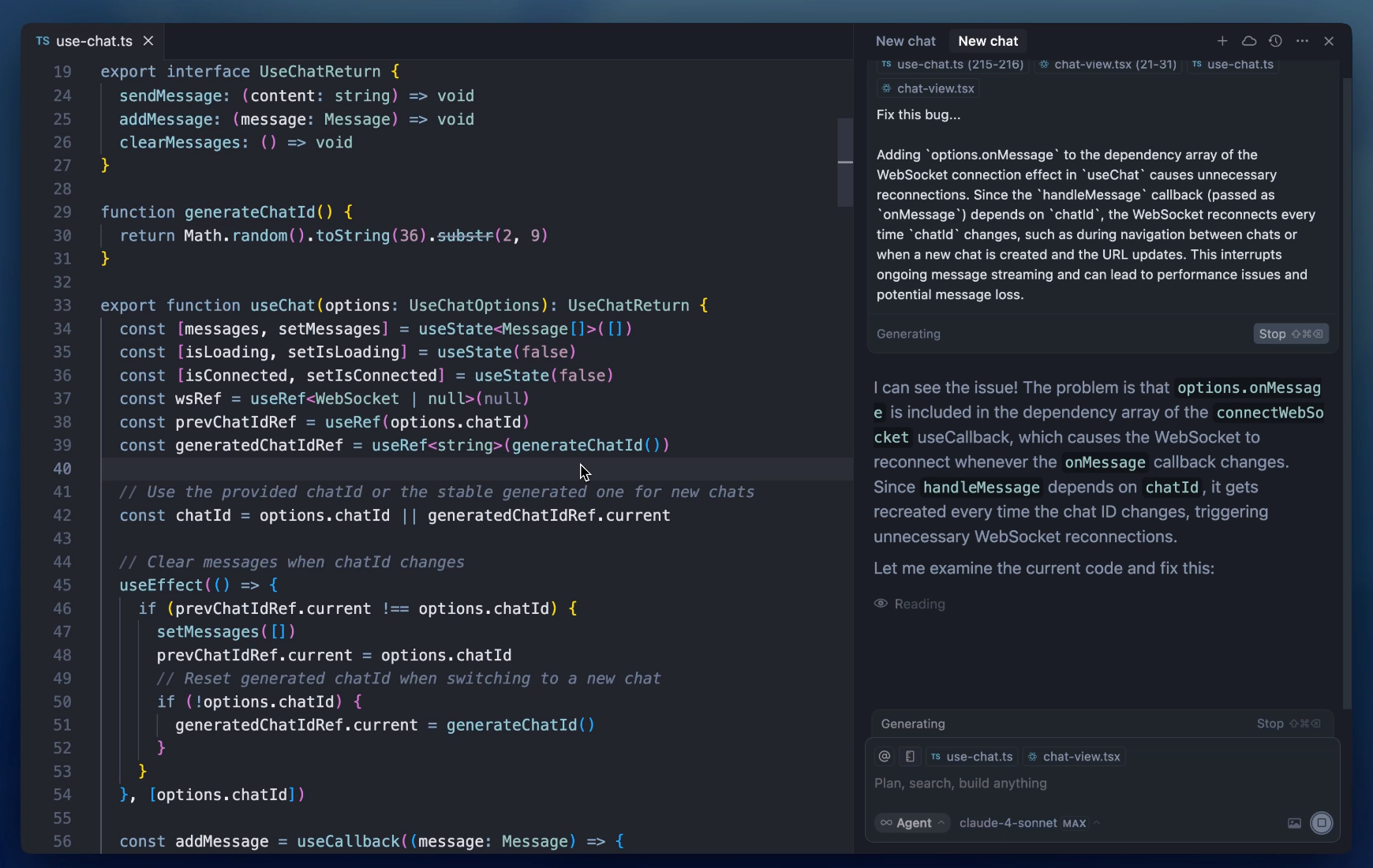Click the chat-view.tsx (21-31) context chip
This screenshot has height=868, width=1373.
[x=1108, y=64]
